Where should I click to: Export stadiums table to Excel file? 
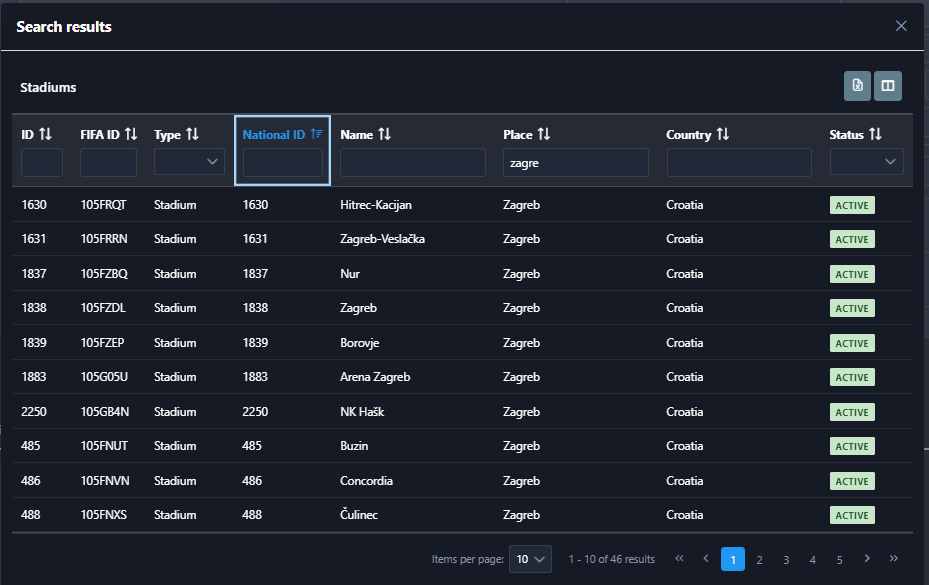[x=857, y=86]
